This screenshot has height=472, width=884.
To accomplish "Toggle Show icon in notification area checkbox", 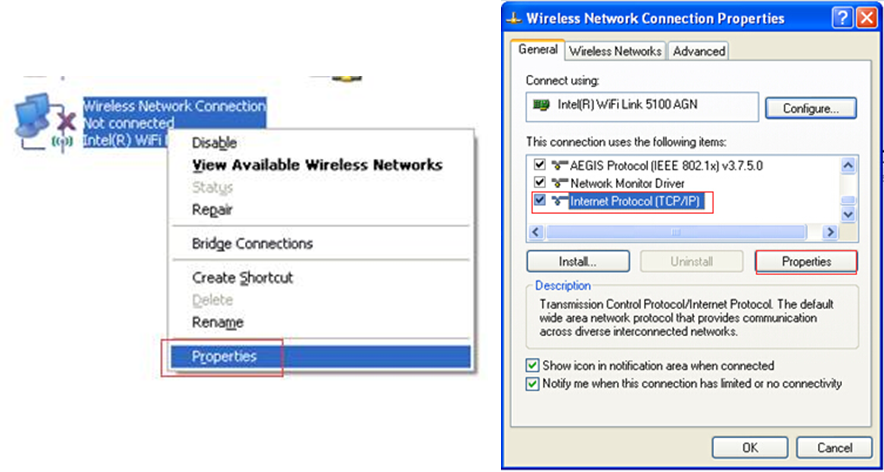I will click(x=532, y=365).
